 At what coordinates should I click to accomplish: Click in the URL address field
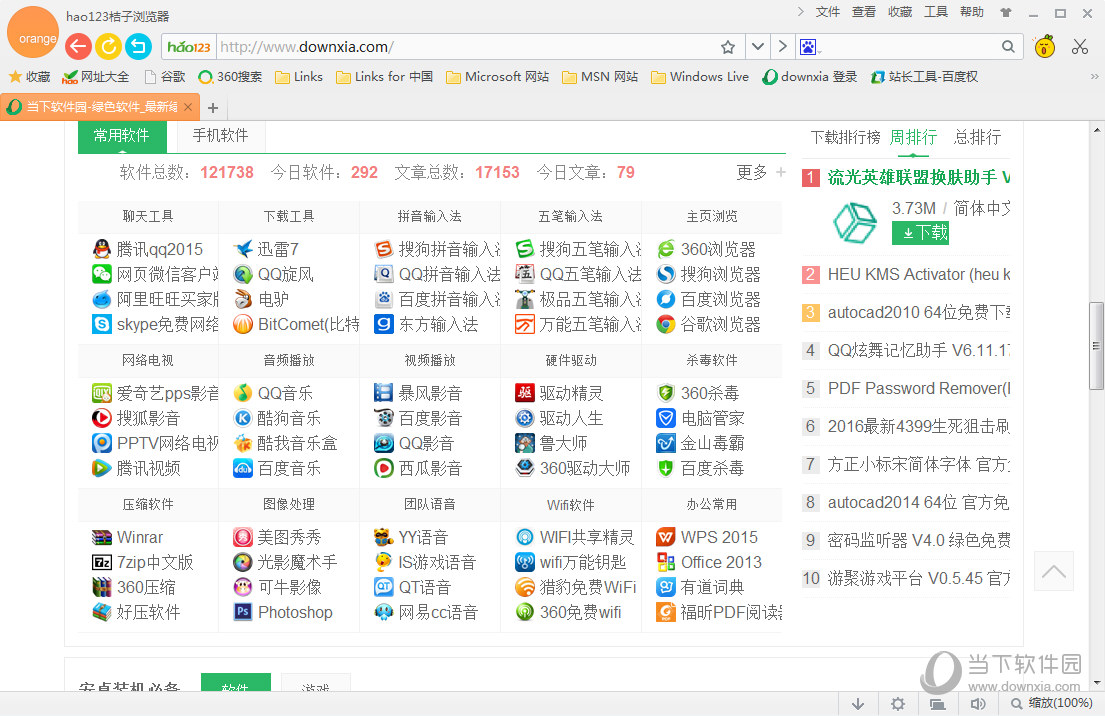465,47
